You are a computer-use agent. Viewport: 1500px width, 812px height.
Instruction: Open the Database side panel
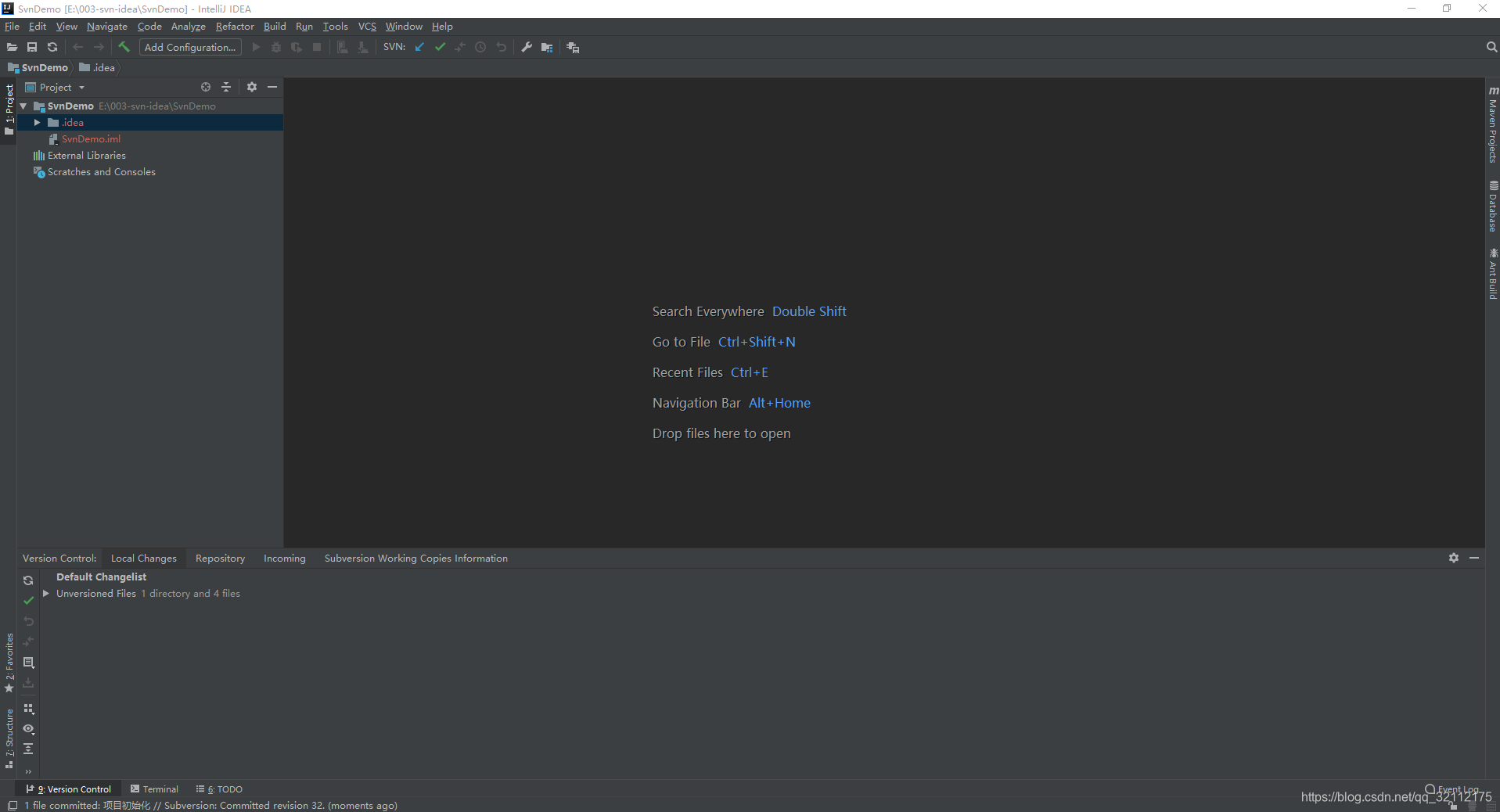(x=1493, y=206)
